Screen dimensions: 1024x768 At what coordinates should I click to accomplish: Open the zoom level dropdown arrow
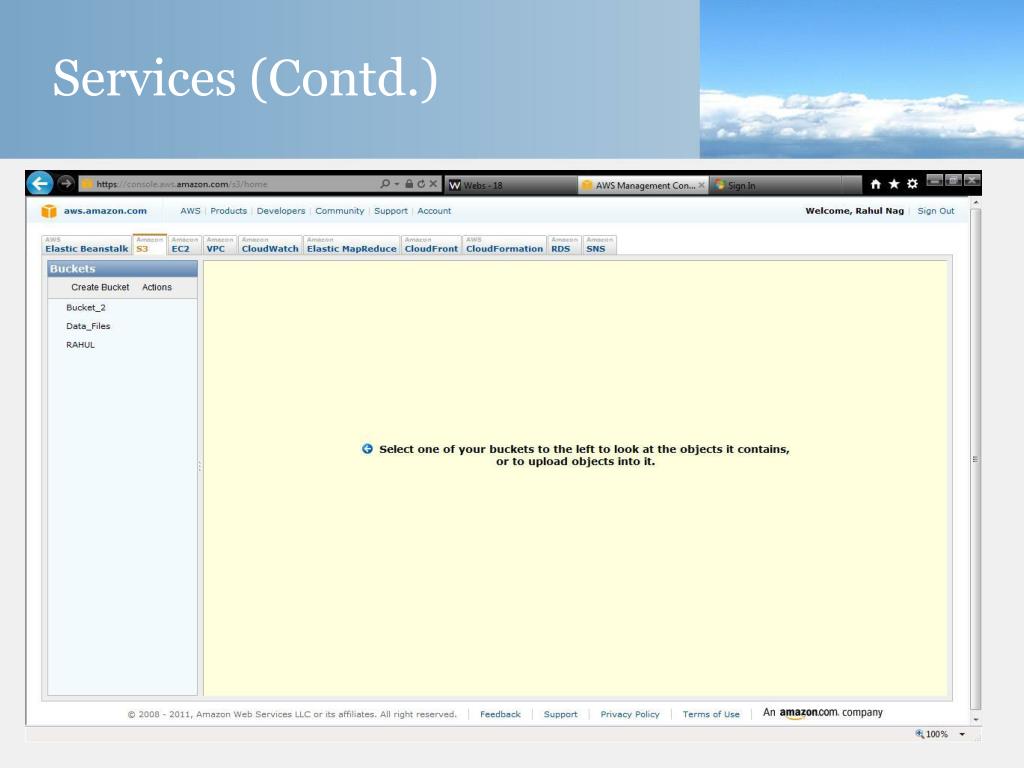(x=962, y=734)
